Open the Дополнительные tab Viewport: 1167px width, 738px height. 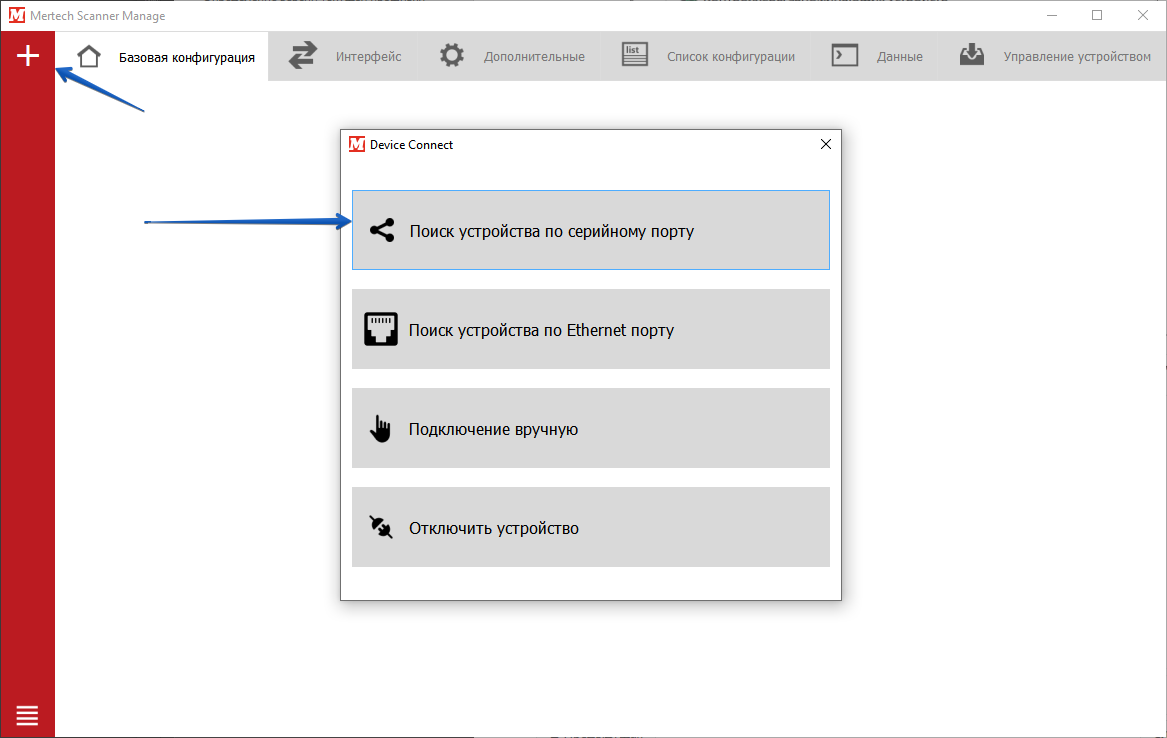[510, 57]
